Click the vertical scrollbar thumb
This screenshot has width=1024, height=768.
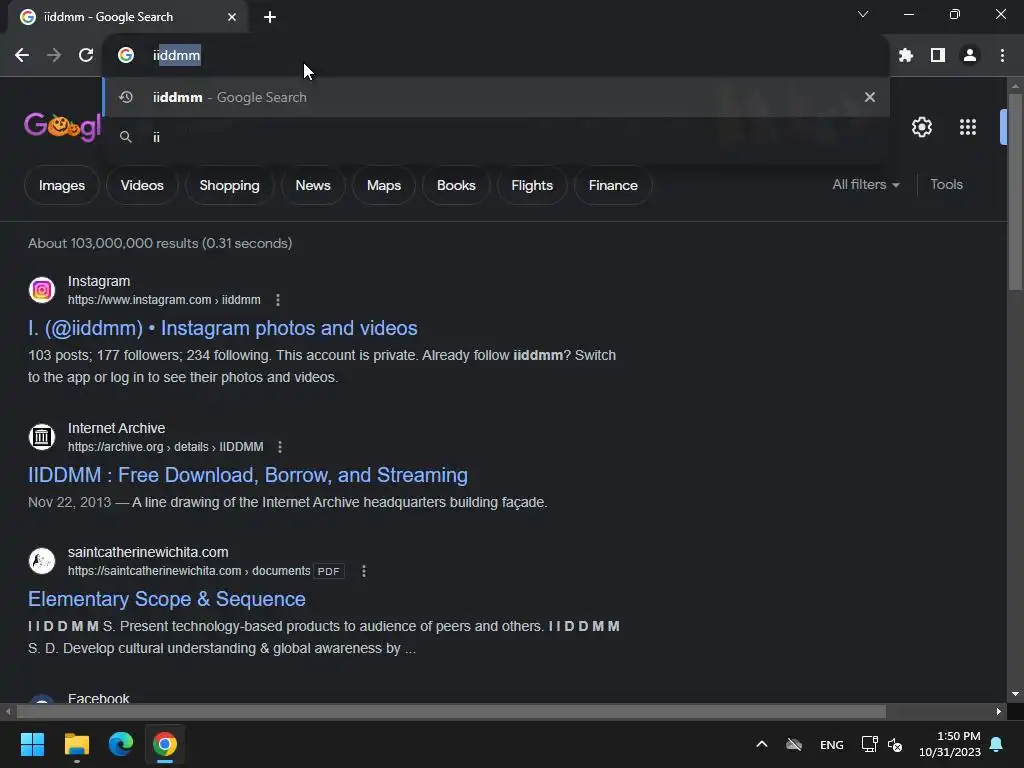[x=1015, y=191]
